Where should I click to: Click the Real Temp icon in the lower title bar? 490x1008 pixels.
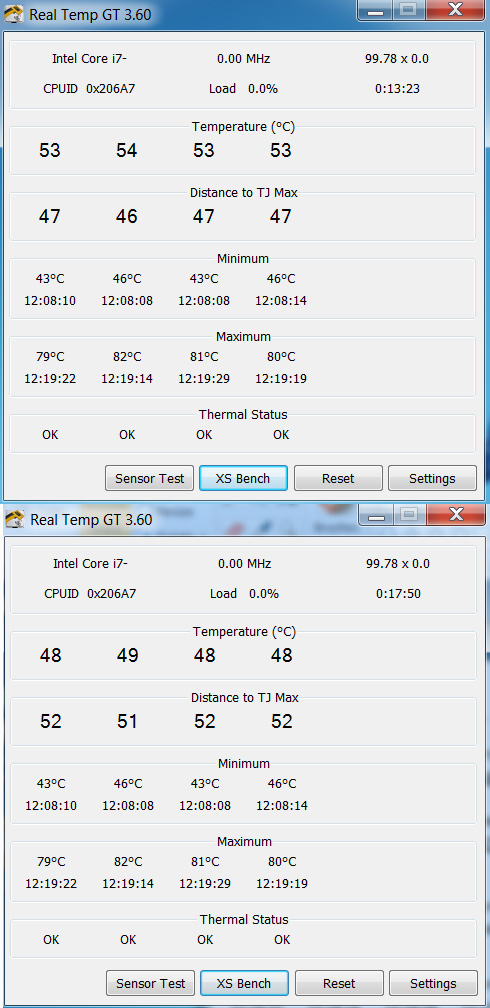click(x=14, y=519)
